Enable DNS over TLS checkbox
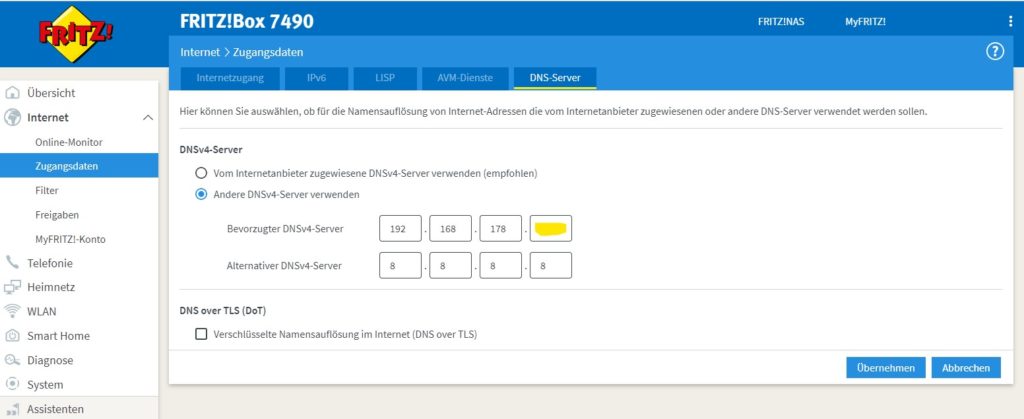This screenshot has width=1024, height=419. [x=201, y=334]
